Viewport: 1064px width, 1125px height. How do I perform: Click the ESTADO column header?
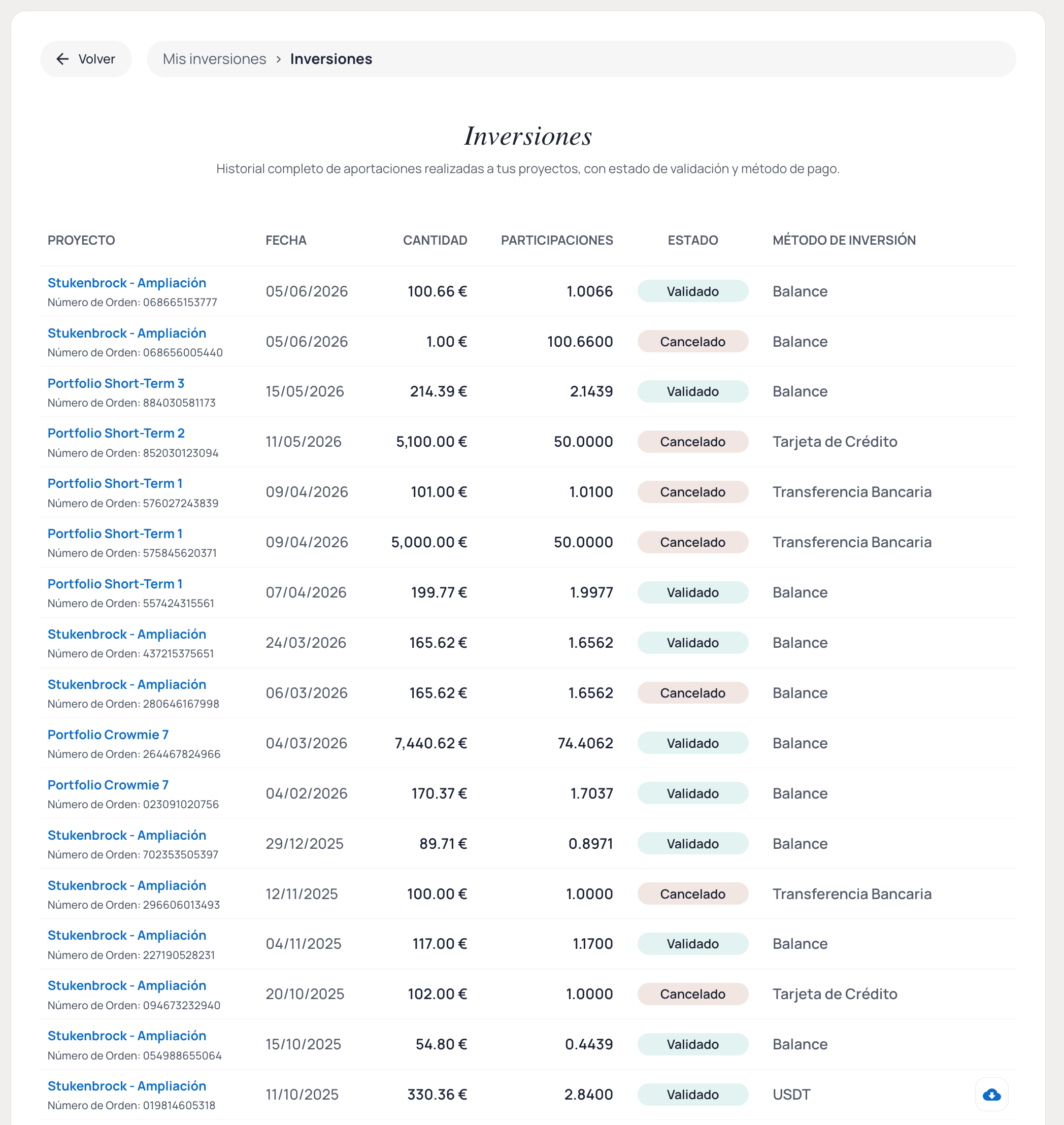click(692, 240)
